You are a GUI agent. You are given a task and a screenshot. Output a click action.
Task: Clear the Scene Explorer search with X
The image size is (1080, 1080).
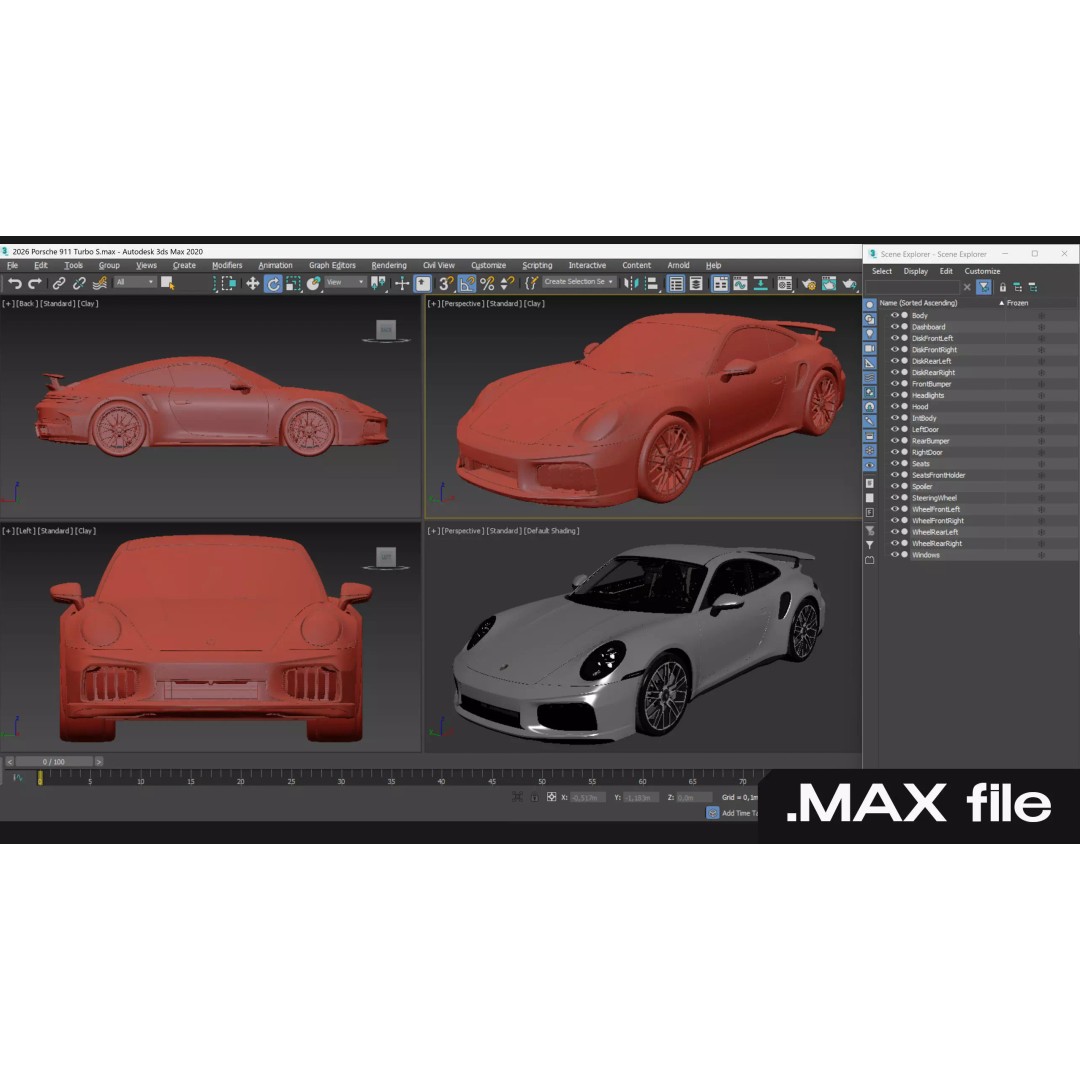point(967,287)
